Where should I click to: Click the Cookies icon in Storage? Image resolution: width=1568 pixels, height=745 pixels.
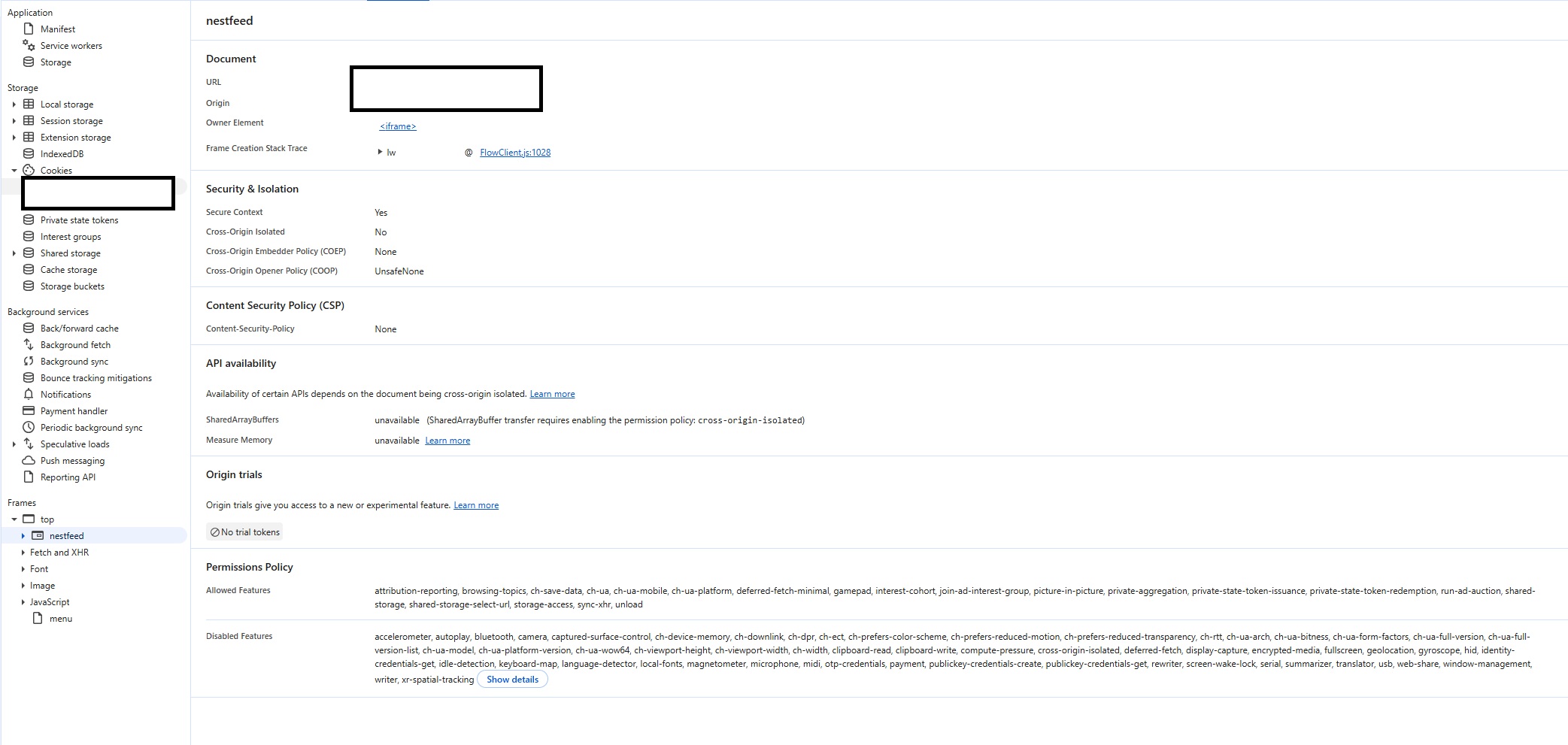(29, 171)
